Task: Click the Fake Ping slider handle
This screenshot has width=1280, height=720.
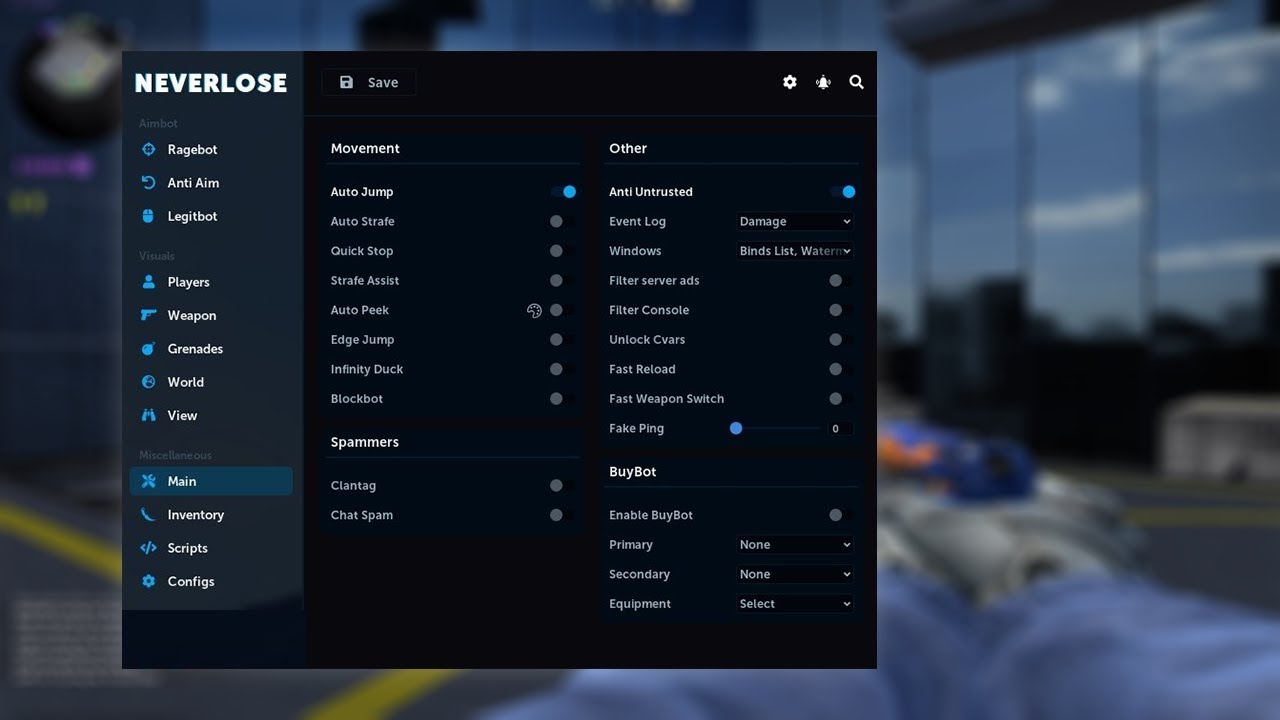Action: (736, 428)
